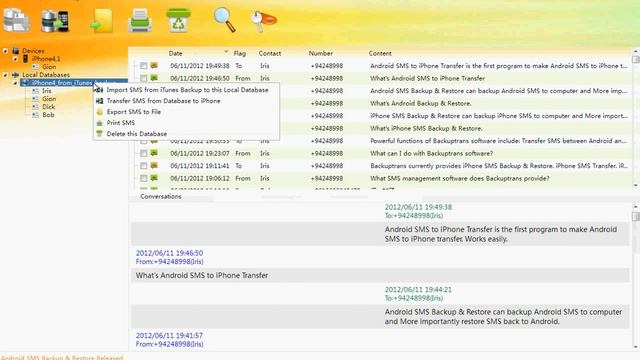This screenshot has height=360, width=640.
Task: Click the 2012/06/11 19:46:50 conversation timestamp
Action: [x=169, y=253]
